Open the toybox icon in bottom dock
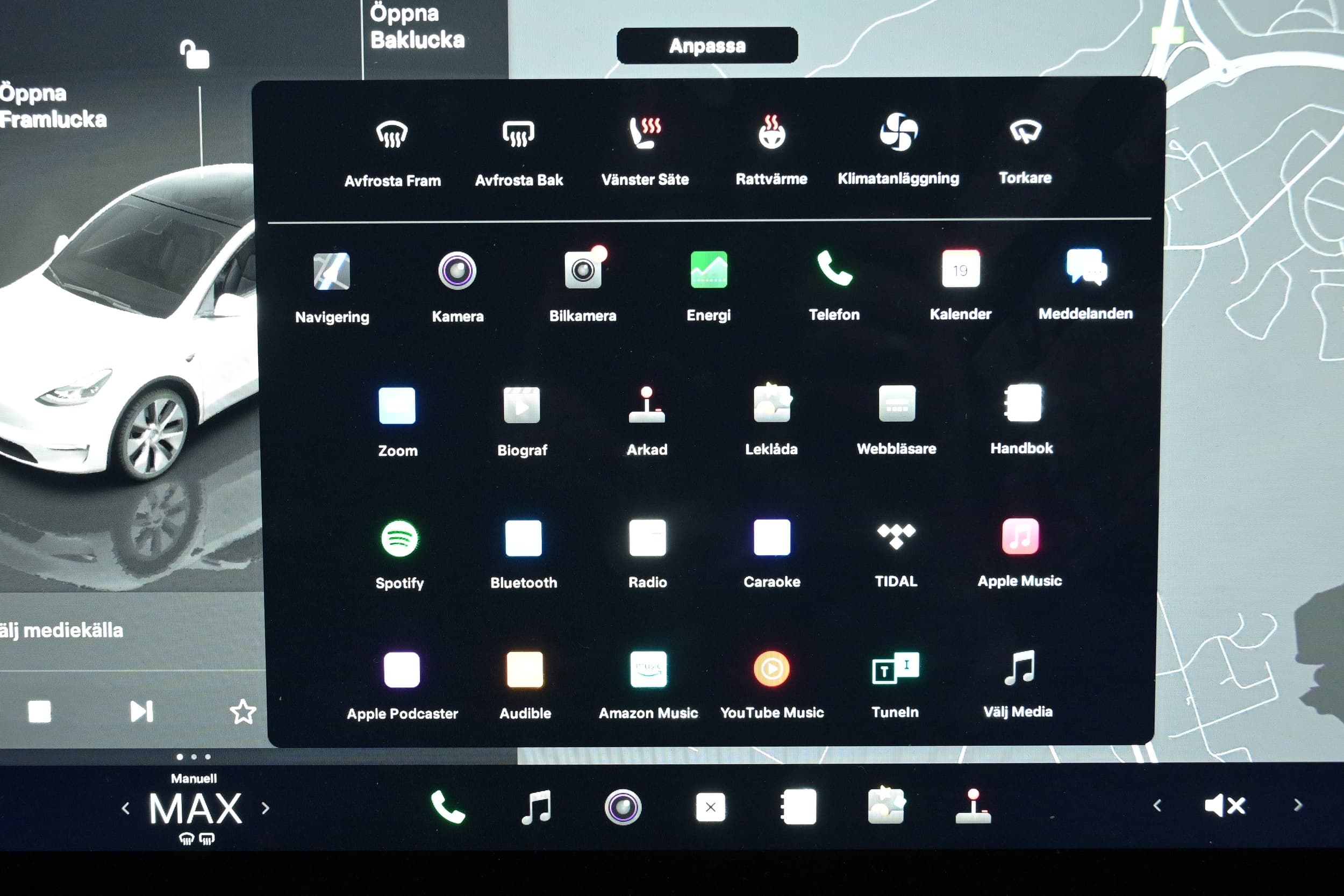 tap(886, 805)
